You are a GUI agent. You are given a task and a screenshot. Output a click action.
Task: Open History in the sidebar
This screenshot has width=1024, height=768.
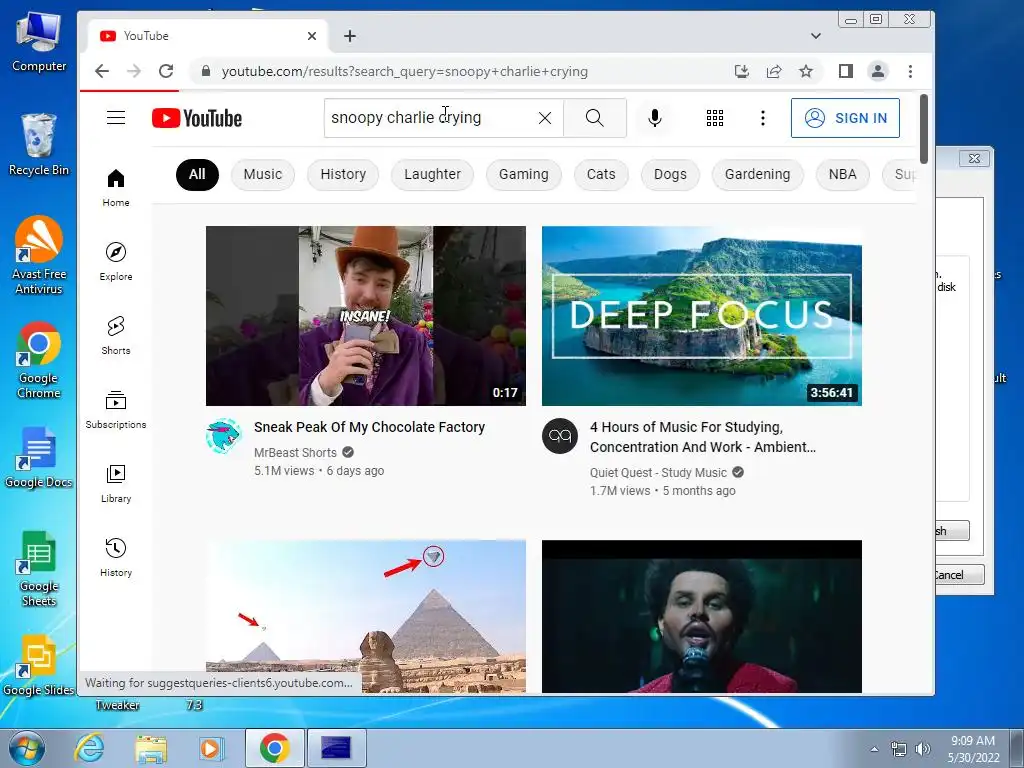116,557
